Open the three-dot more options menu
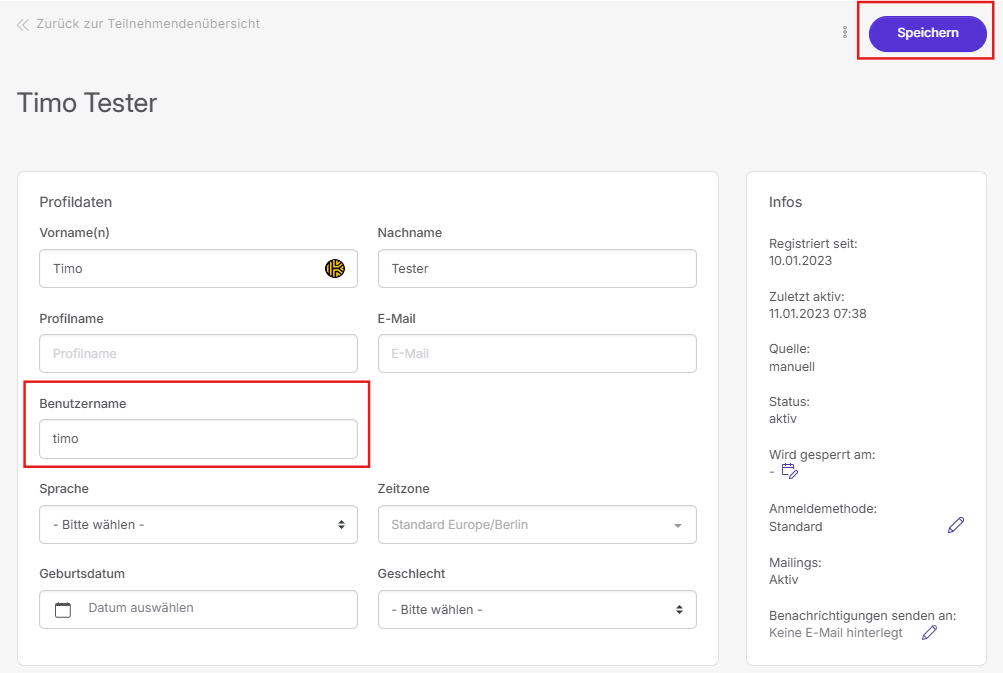The height and width of the screenshot is (673, 1003). [844, 32]
